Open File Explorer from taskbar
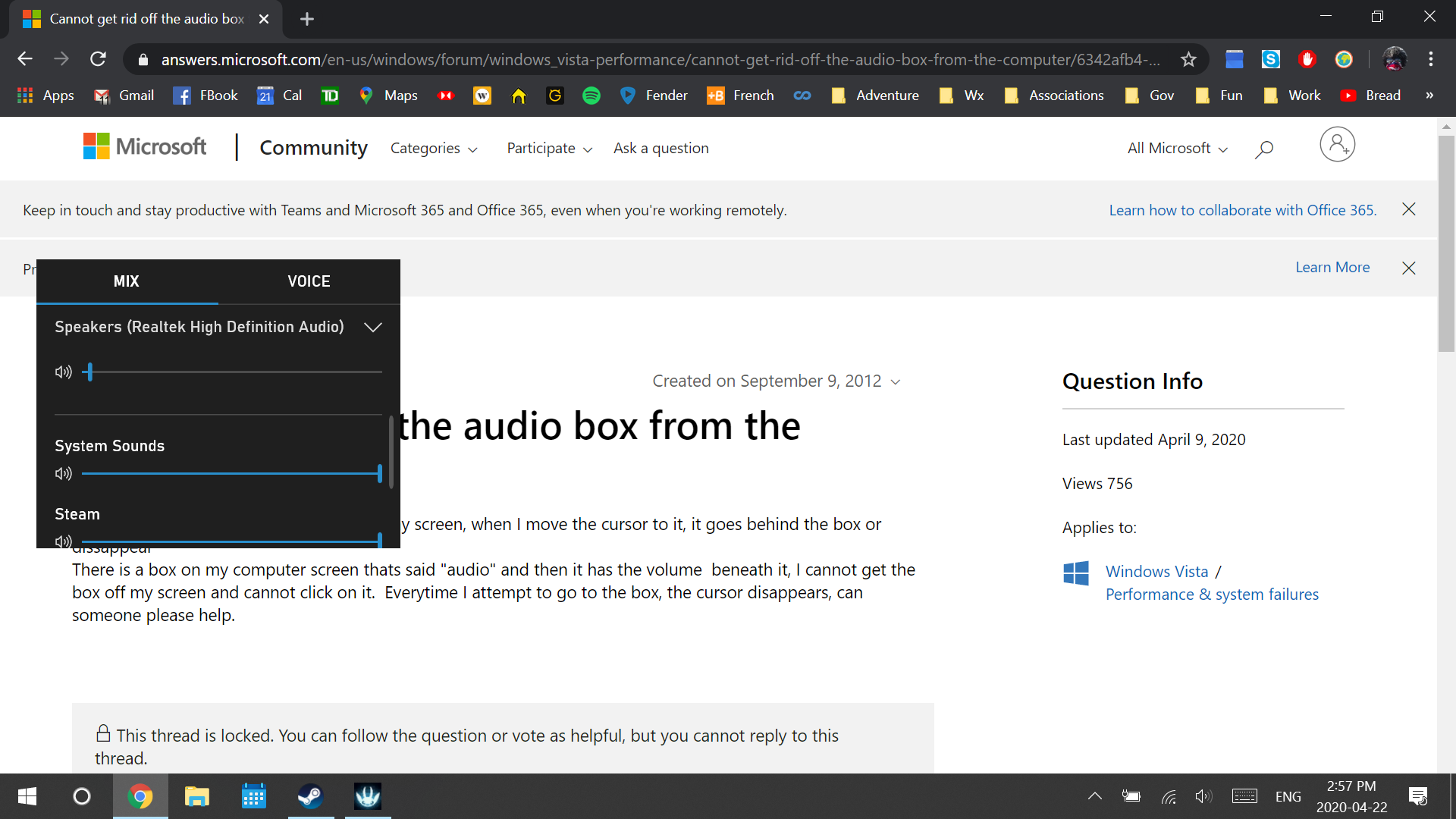This screenshot has height=819, width=1456. coord(197,796)
